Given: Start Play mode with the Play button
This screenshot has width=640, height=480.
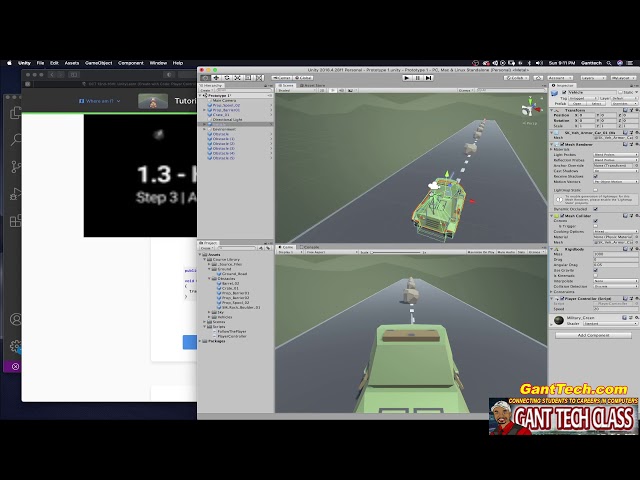Looking at the screenshot, I should pos(407,78).
